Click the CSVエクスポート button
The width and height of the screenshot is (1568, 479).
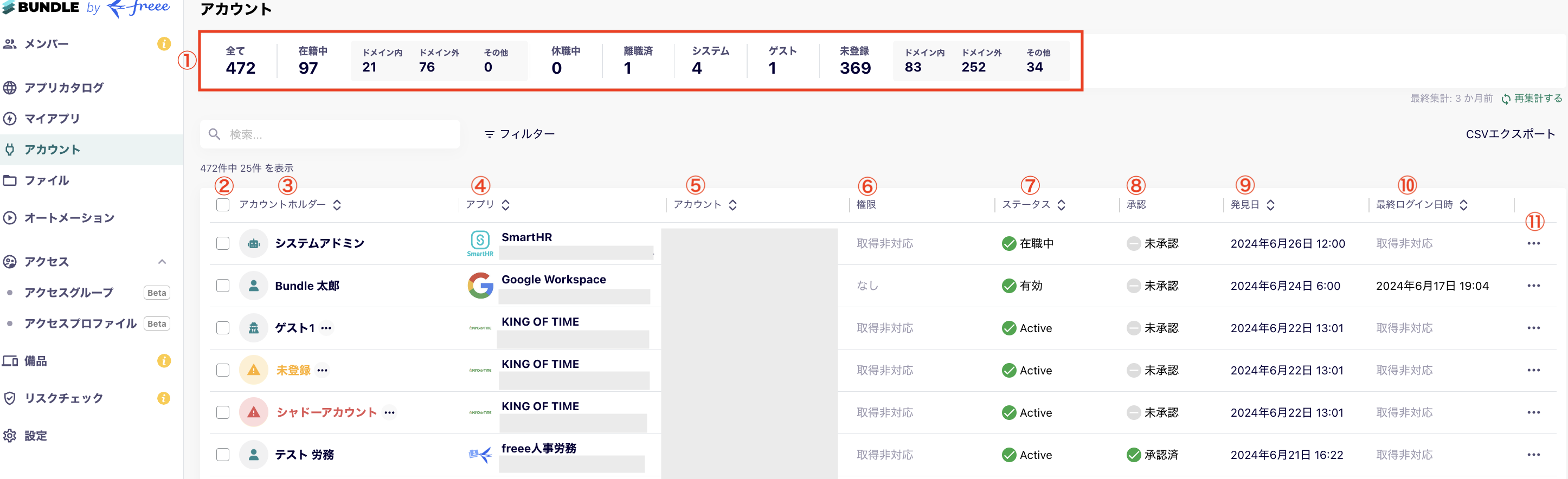click(1510, 134)
